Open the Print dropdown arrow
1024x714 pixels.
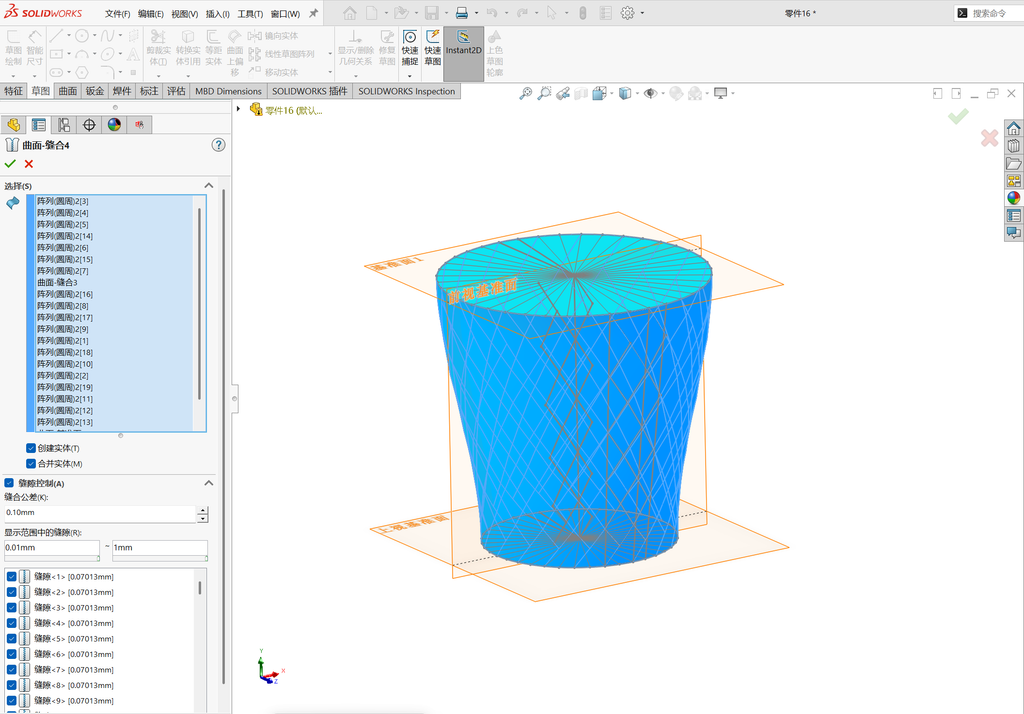pos(476,13)
